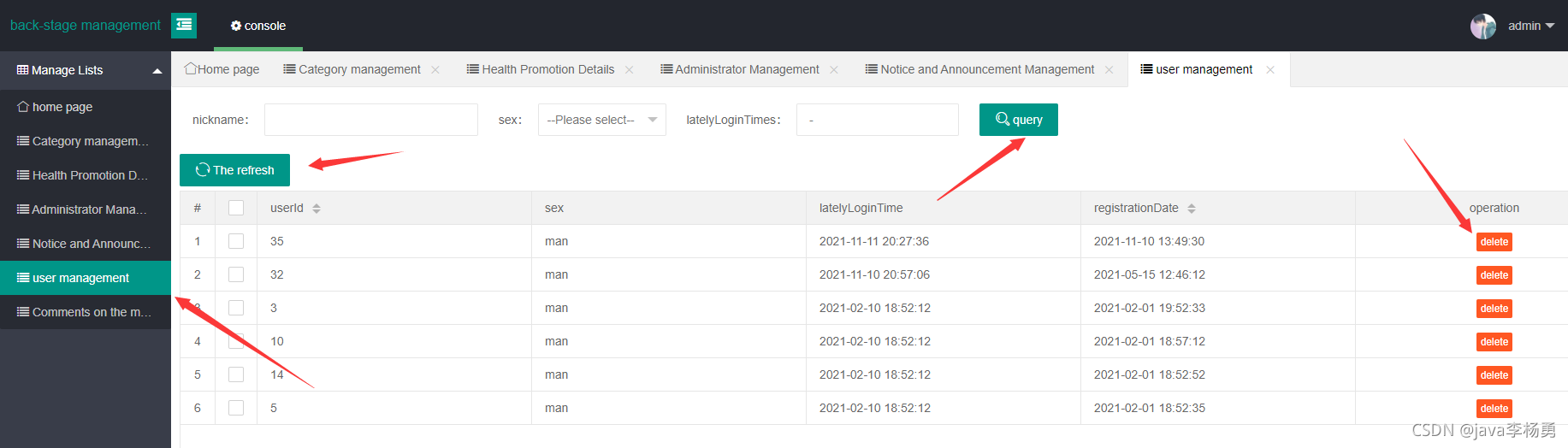Check the box for userId 10 row
The height and width of the screenshot is (448, 1568).
coord(236,341)
